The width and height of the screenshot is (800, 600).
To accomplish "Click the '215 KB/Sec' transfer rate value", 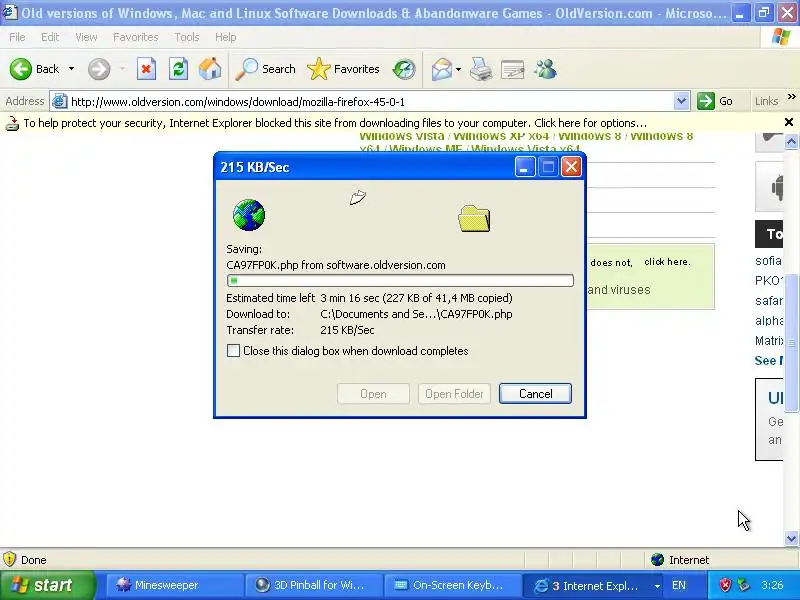I will point(347,330).
